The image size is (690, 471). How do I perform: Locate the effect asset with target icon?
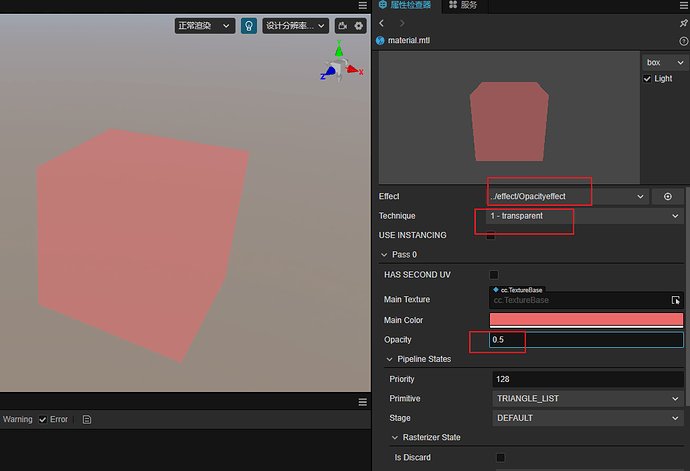[668, 196]
